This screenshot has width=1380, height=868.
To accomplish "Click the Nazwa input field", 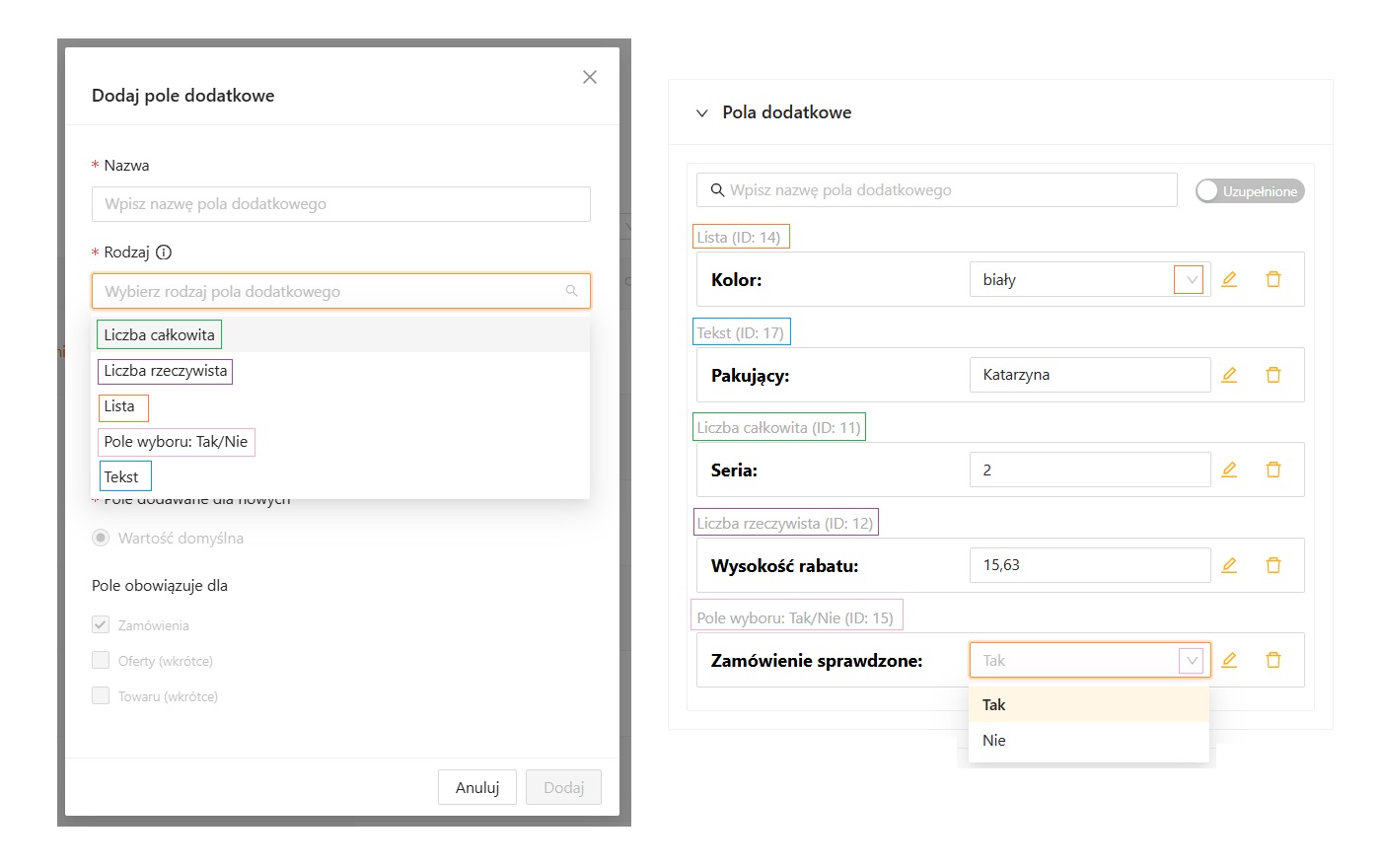I will coord(340,204).
